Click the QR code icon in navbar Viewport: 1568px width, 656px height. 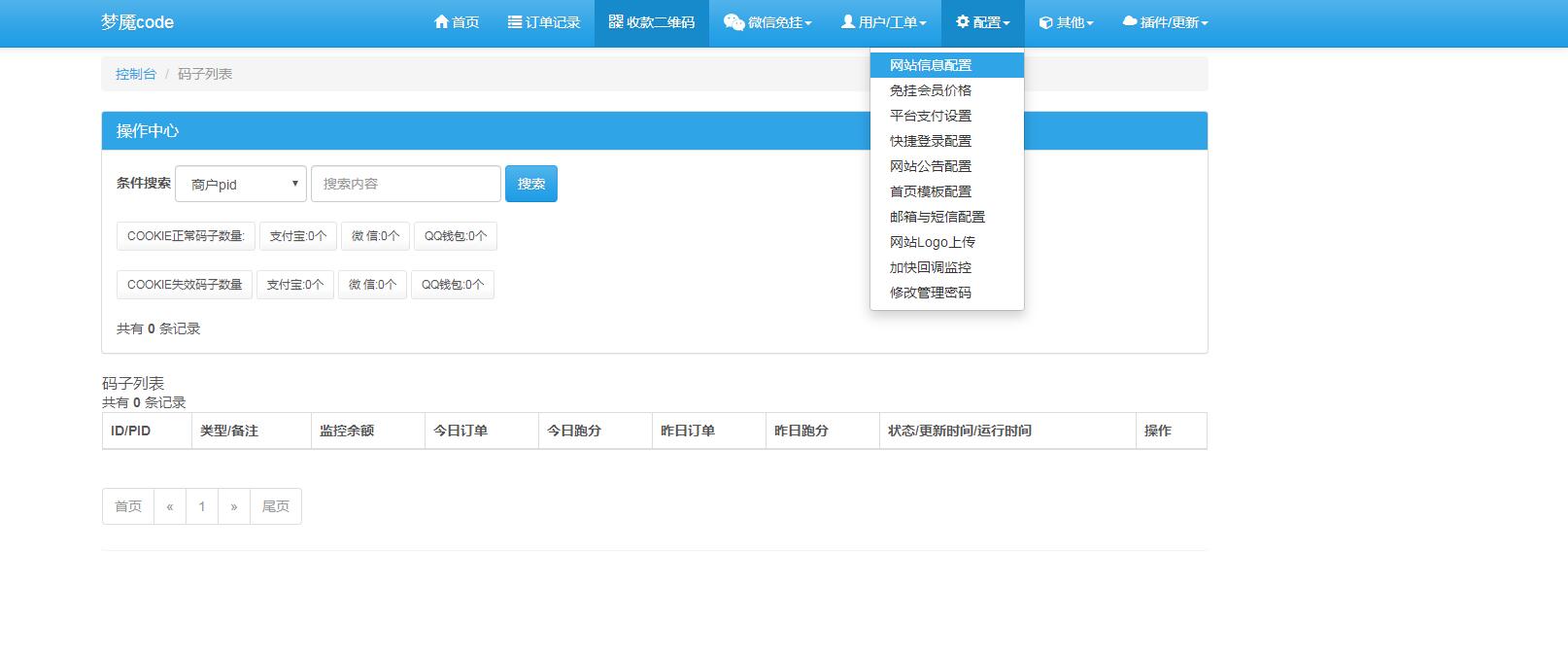click(x=616, y=22)
